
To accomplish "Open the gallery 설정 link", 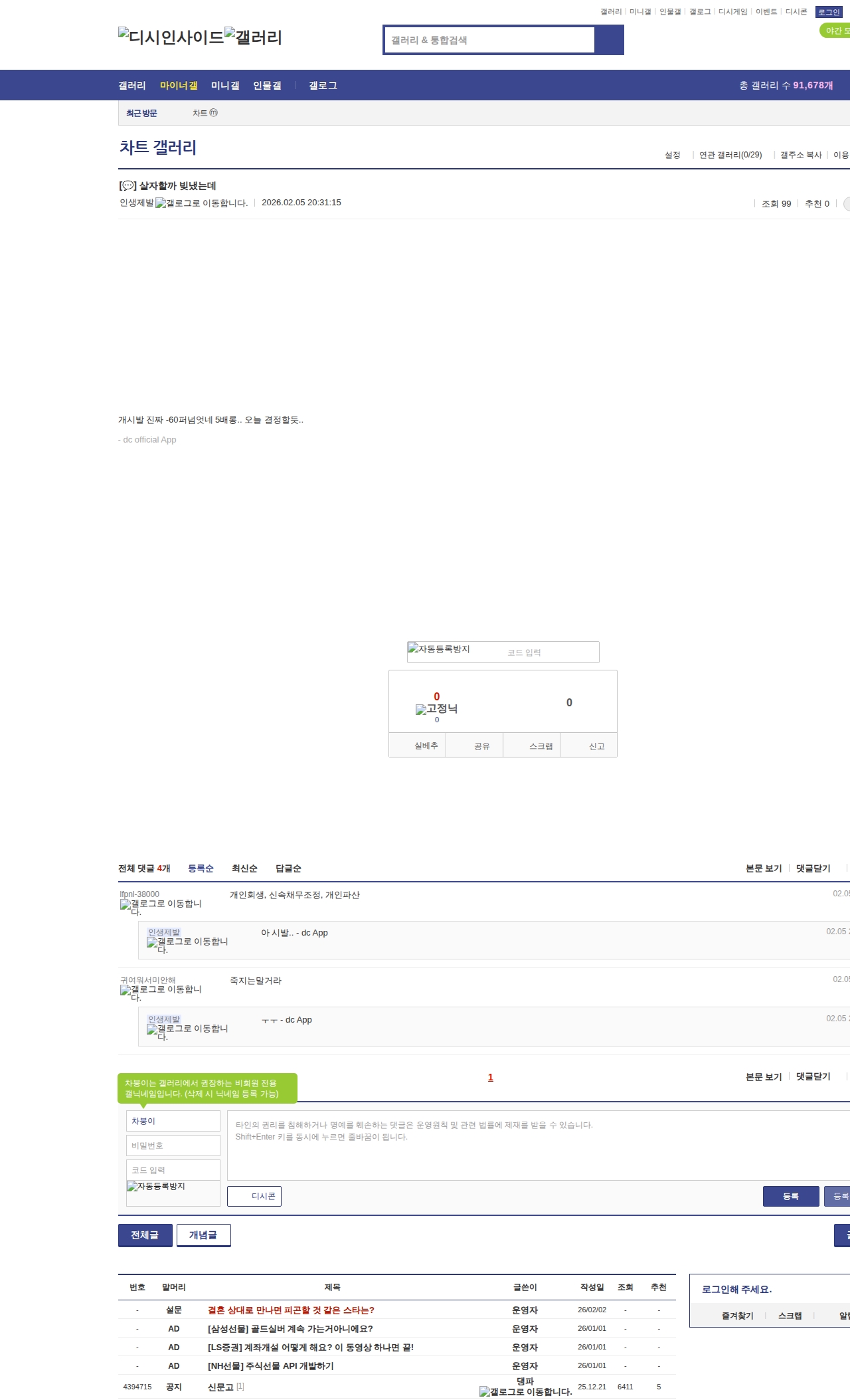I will (673, 155).
